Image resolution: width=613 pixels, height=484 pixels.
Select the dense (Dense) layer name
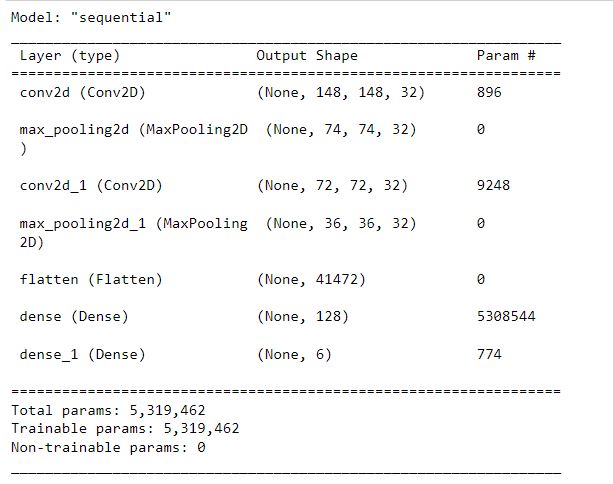coord(74,316)
